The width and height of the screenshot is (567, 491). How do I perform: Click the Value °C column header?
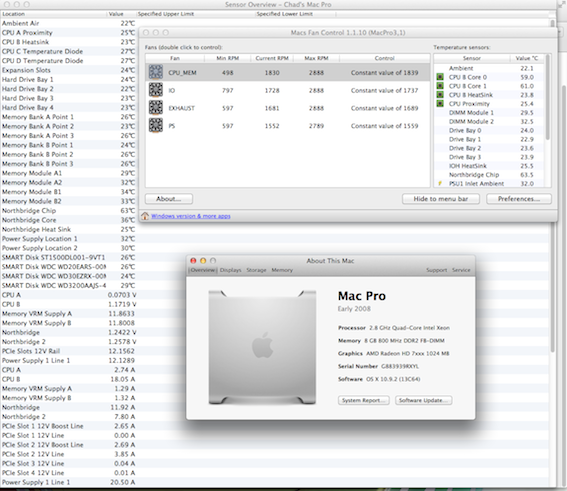click(527, 58)
